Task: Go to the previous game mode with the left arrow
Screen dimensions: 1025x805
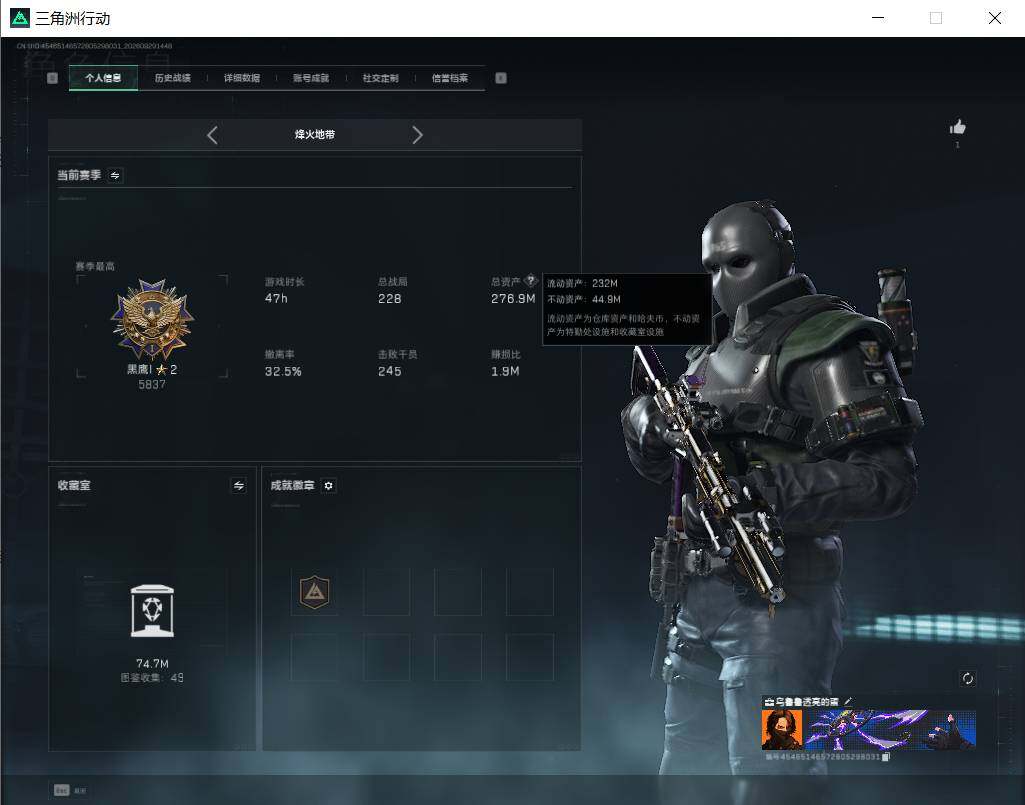Action: pyautogui.click(x=212, y=135)
